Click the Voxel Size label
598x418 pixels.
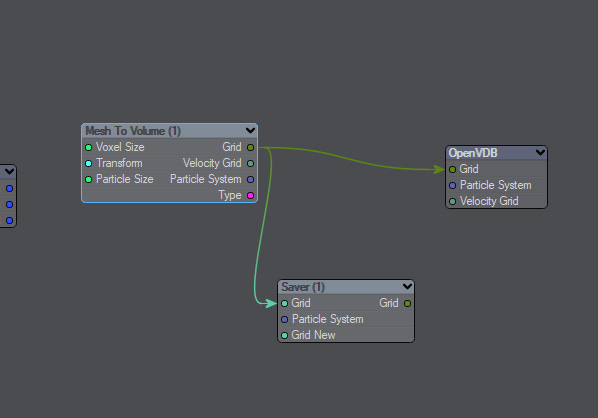pos(120,147)
